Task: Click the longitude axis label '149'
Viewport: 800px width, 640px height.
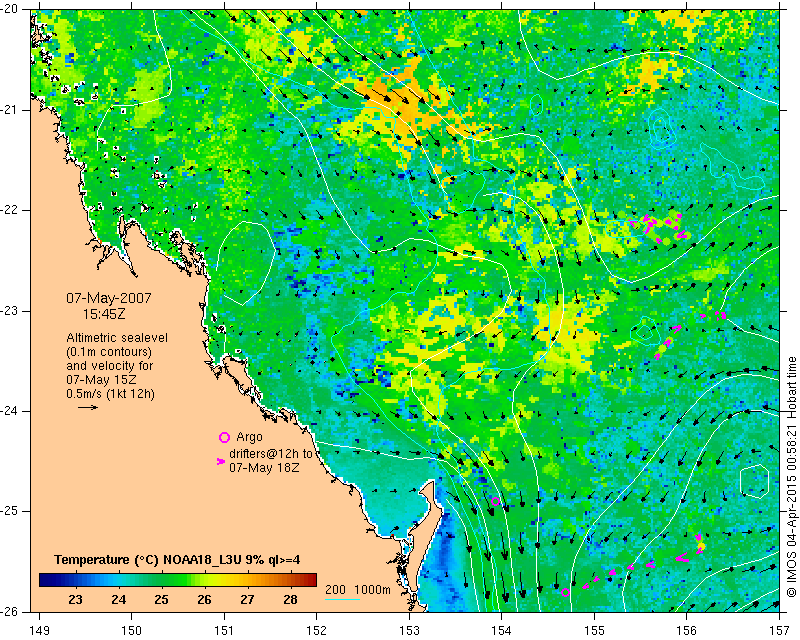Action: [40, 631]
